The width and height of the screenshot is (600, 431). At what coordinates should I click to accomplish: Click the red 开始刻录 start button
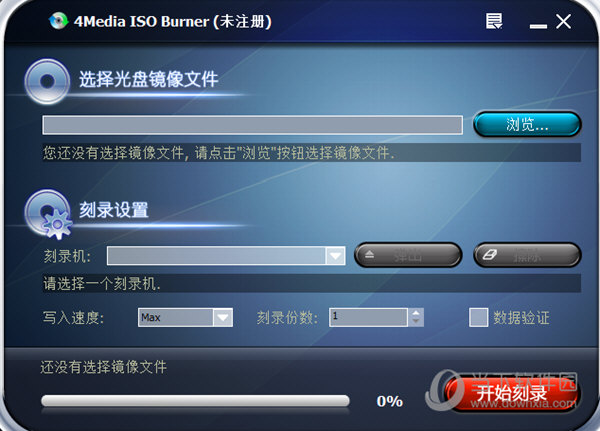512,393
